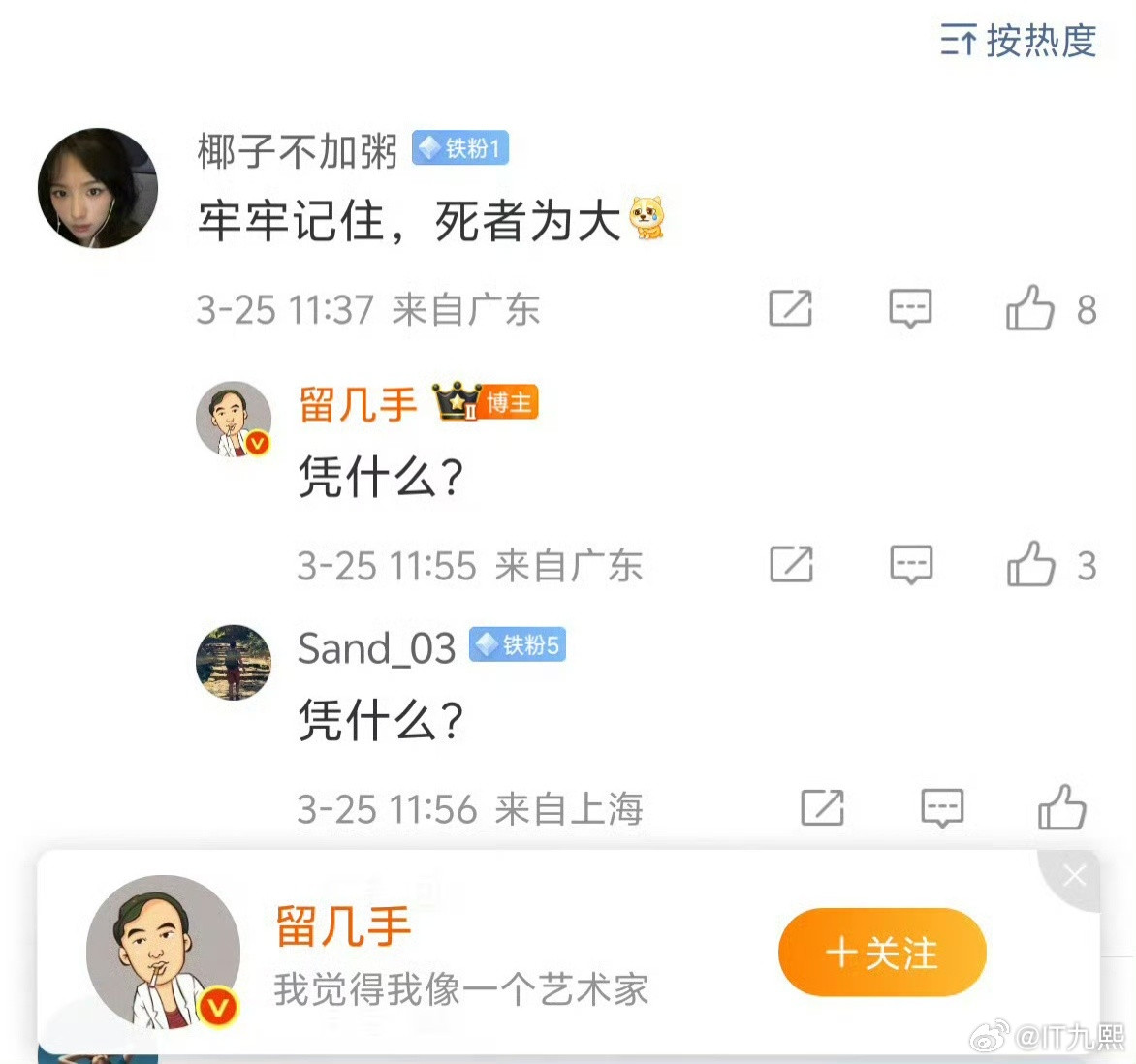Click the +关注 follow button
1136x1064 pixels.
881,953
